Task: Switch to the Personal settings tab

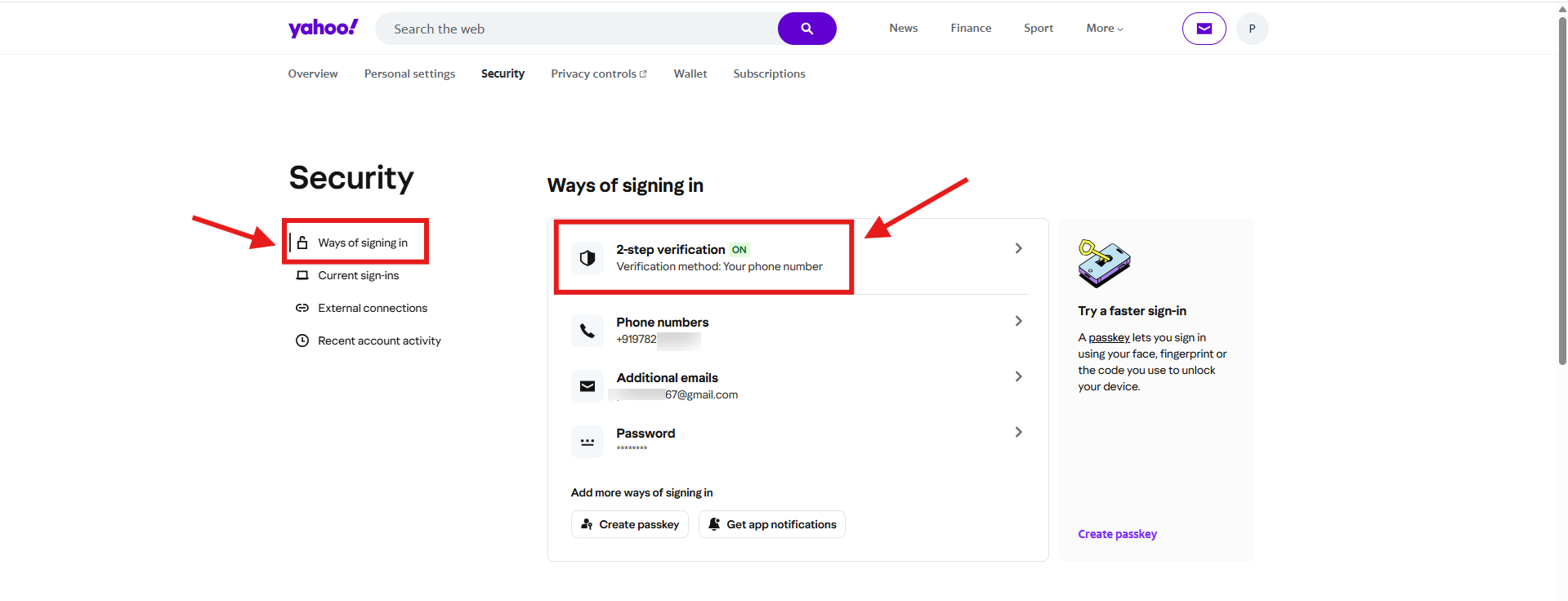Action: coord(409,73)
